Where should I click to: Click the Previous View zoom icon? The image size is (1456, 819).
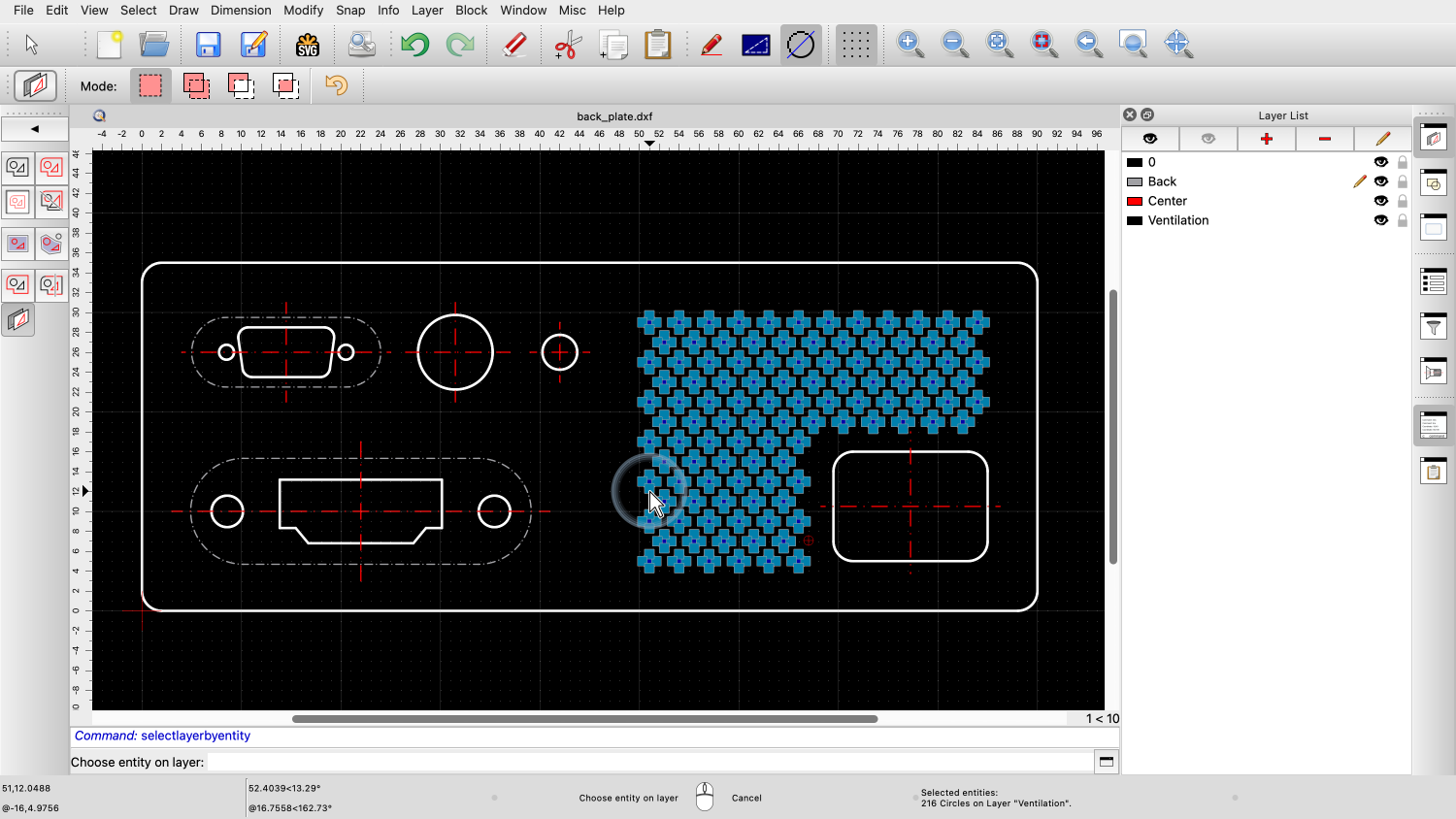(1088, 45)
